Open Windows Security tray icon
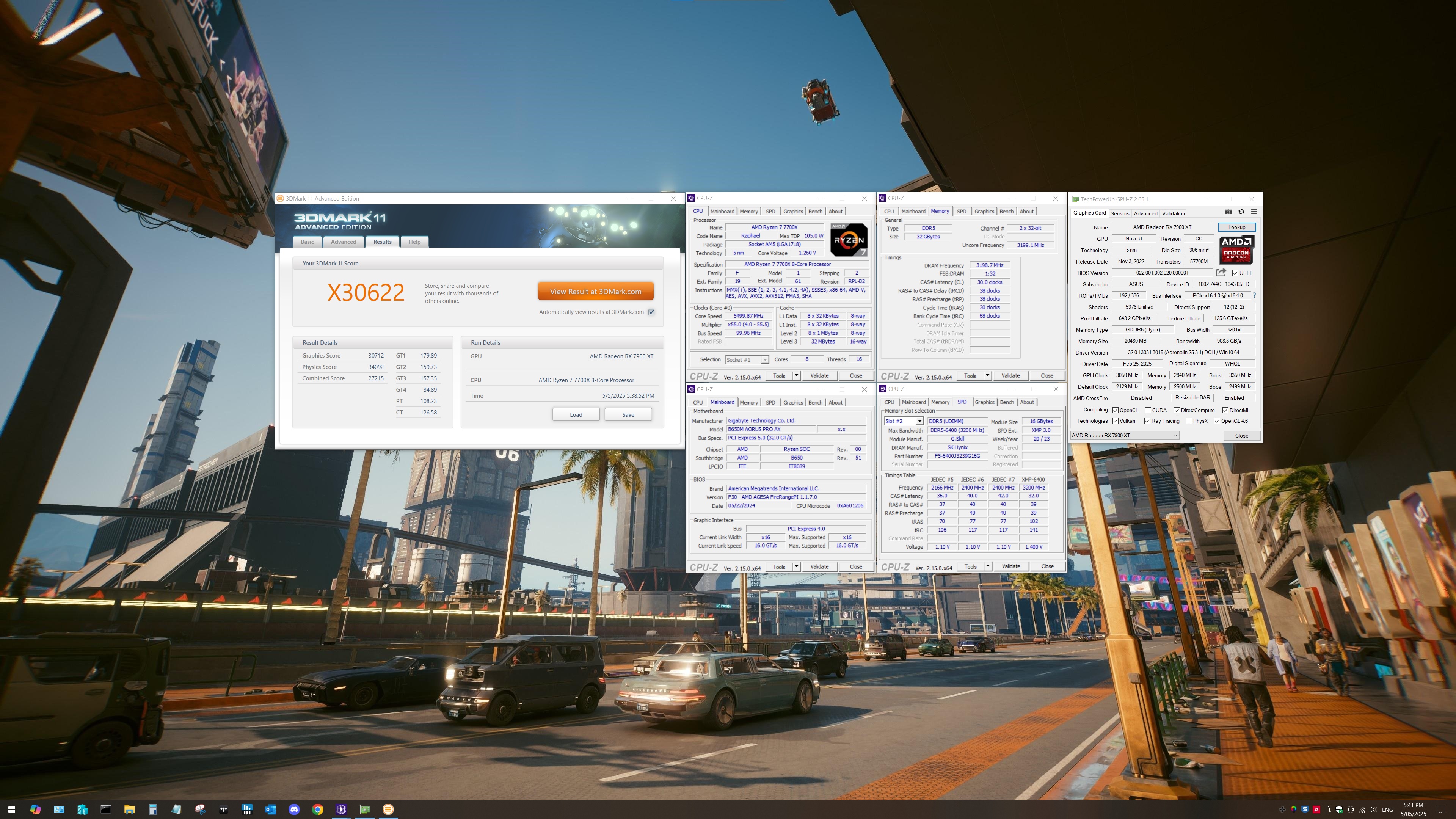This screenshot has width=1456, height=819. click(x=1339, y=810)
